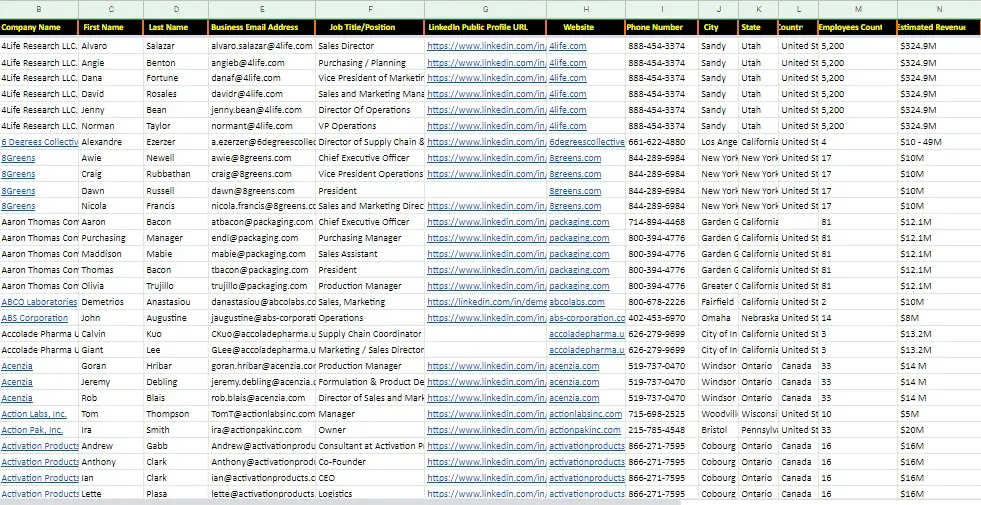Open the ABCO Laboratories company link
Image resolution: width=981 pixels, height=505 pixels.
coord(39,302)
